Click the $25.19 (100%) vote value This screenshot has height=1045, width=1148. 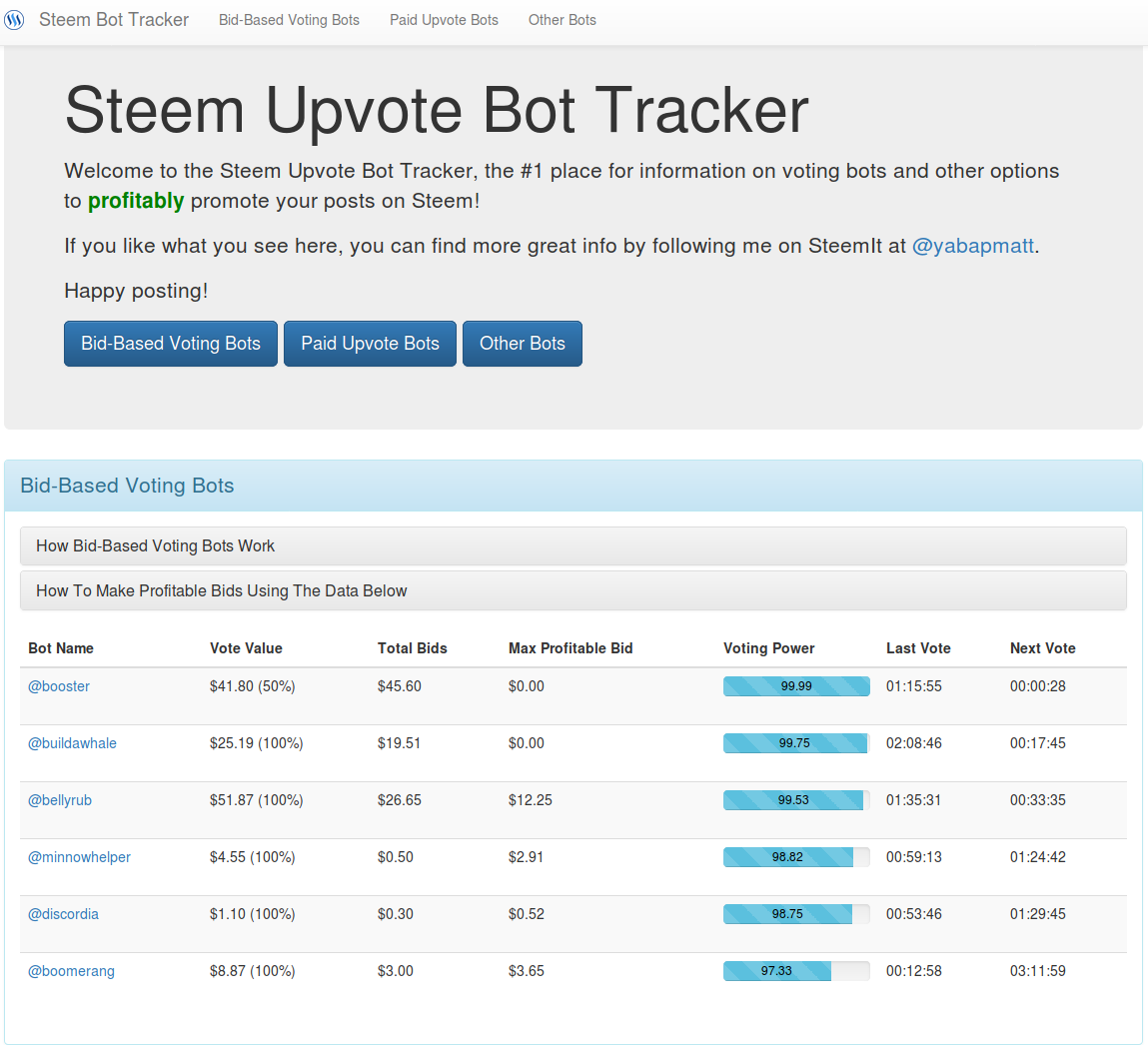coord(256,743)
